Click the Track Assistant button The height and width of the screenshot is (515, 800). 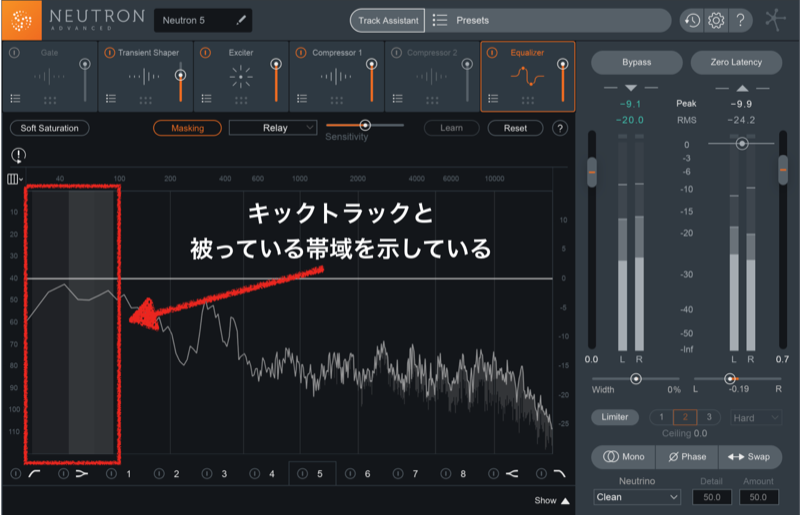(x=387, y=20)
